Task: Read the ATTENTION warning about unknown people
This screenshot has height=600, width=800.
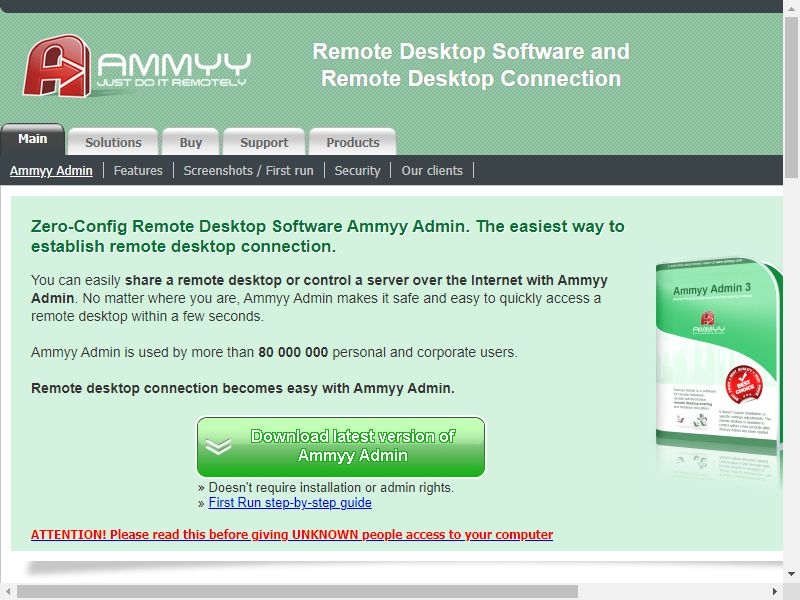Action: [292, 534]
